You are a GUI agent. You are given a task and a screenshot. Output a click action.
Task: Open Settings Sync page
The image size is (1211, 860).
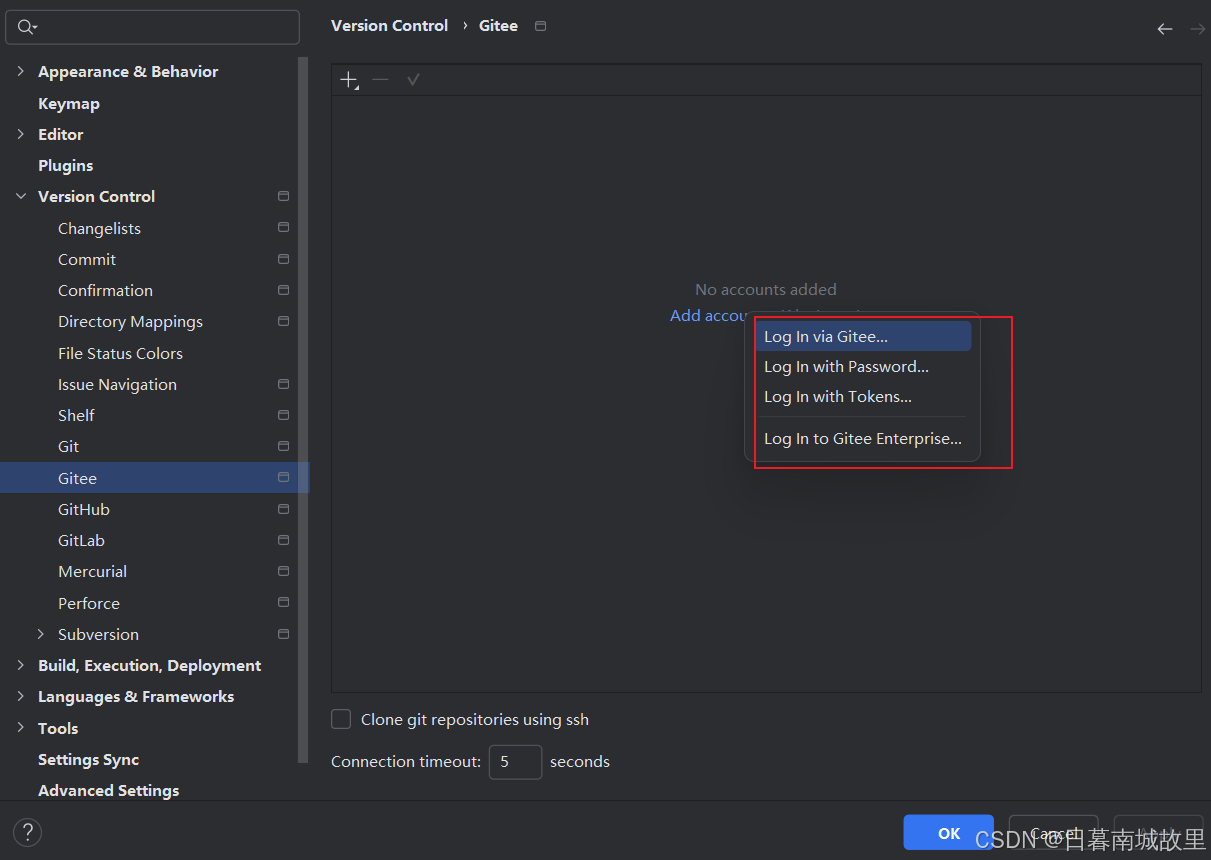tap(88, 759)
